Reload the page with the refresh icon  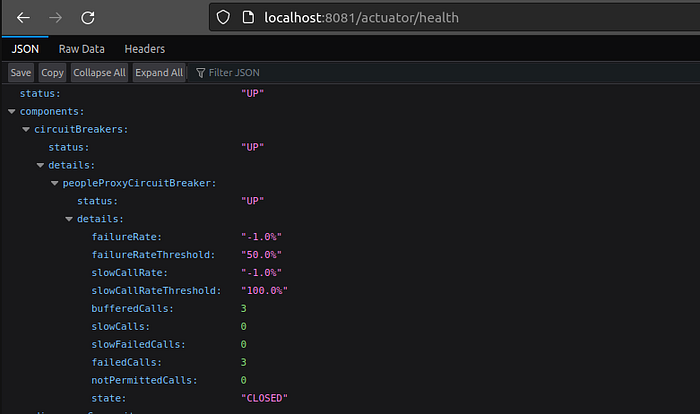click(88, 18)
